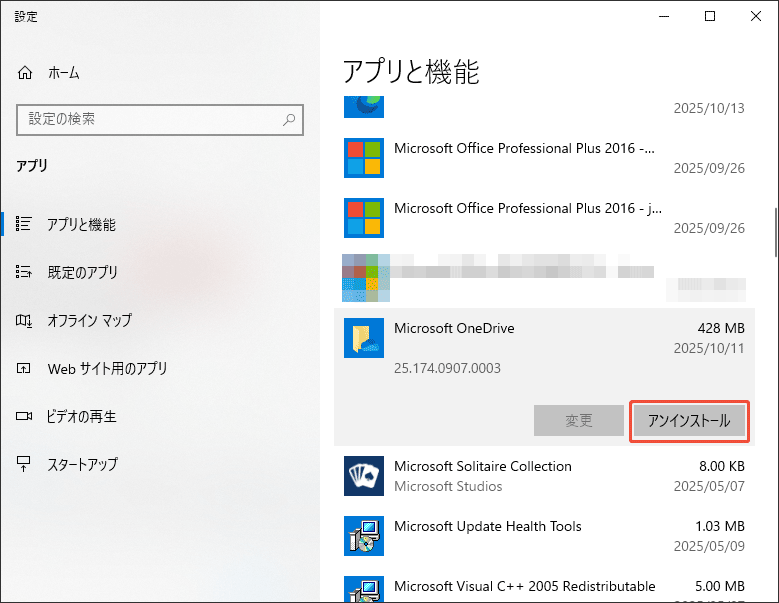Click the スタートアップ icon
This screenshot has height=603, width=779.
pyautogui.click(x=23, y=464)
